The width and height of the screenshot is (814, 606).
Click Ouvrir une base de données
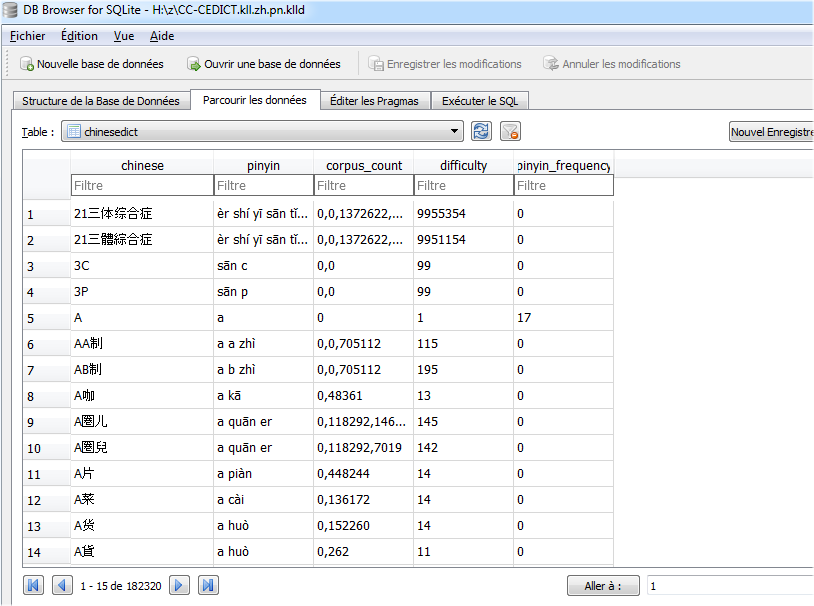coord(264,64)
